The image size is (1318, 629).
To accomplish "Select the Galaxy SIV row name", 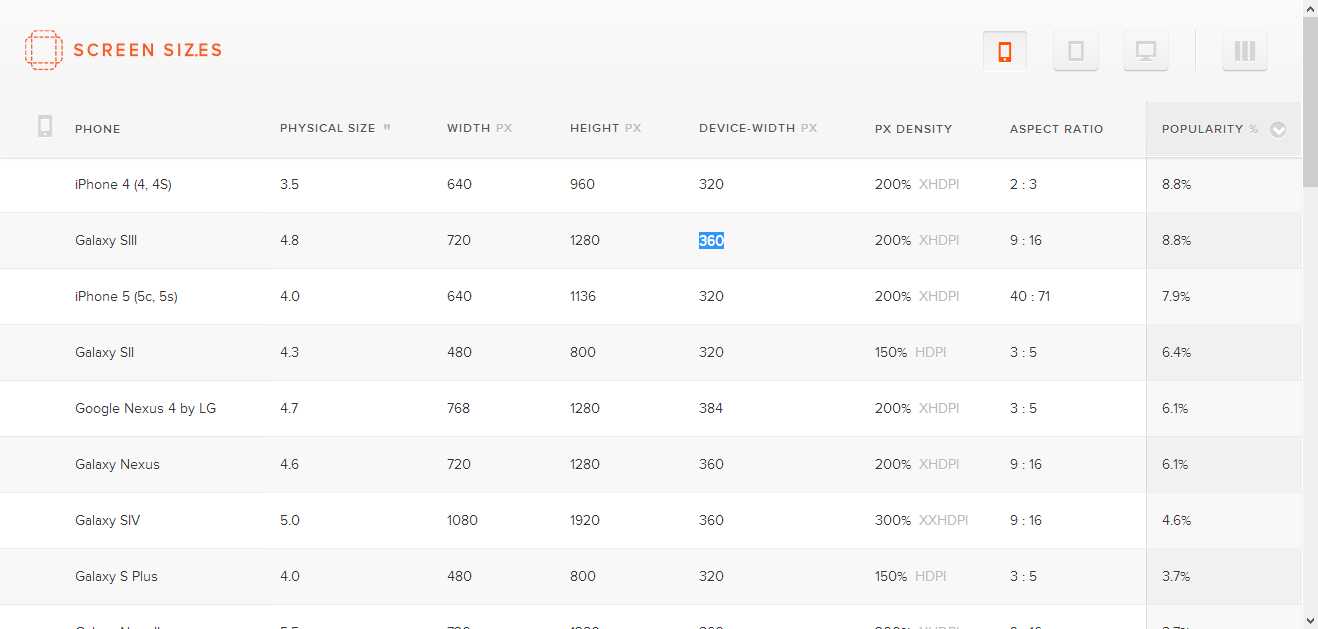I will tap(107, 520).
